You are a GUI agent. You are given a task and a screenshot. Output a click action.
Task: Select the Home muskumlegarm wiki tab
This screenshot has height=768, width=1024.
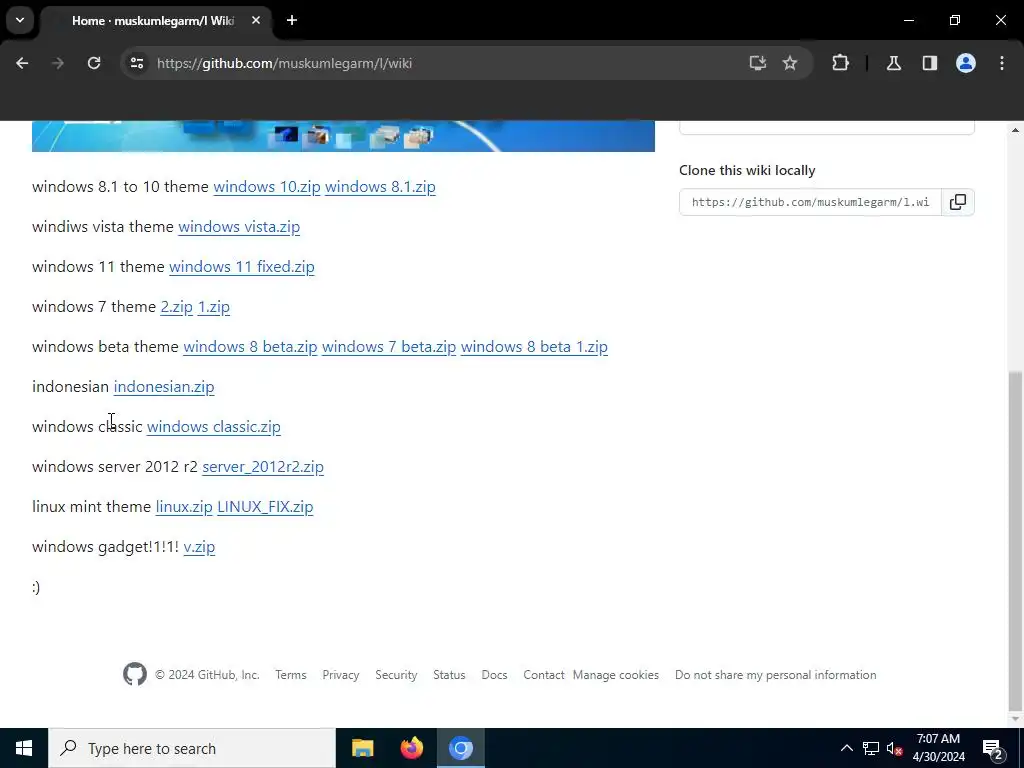pos(154,21)
